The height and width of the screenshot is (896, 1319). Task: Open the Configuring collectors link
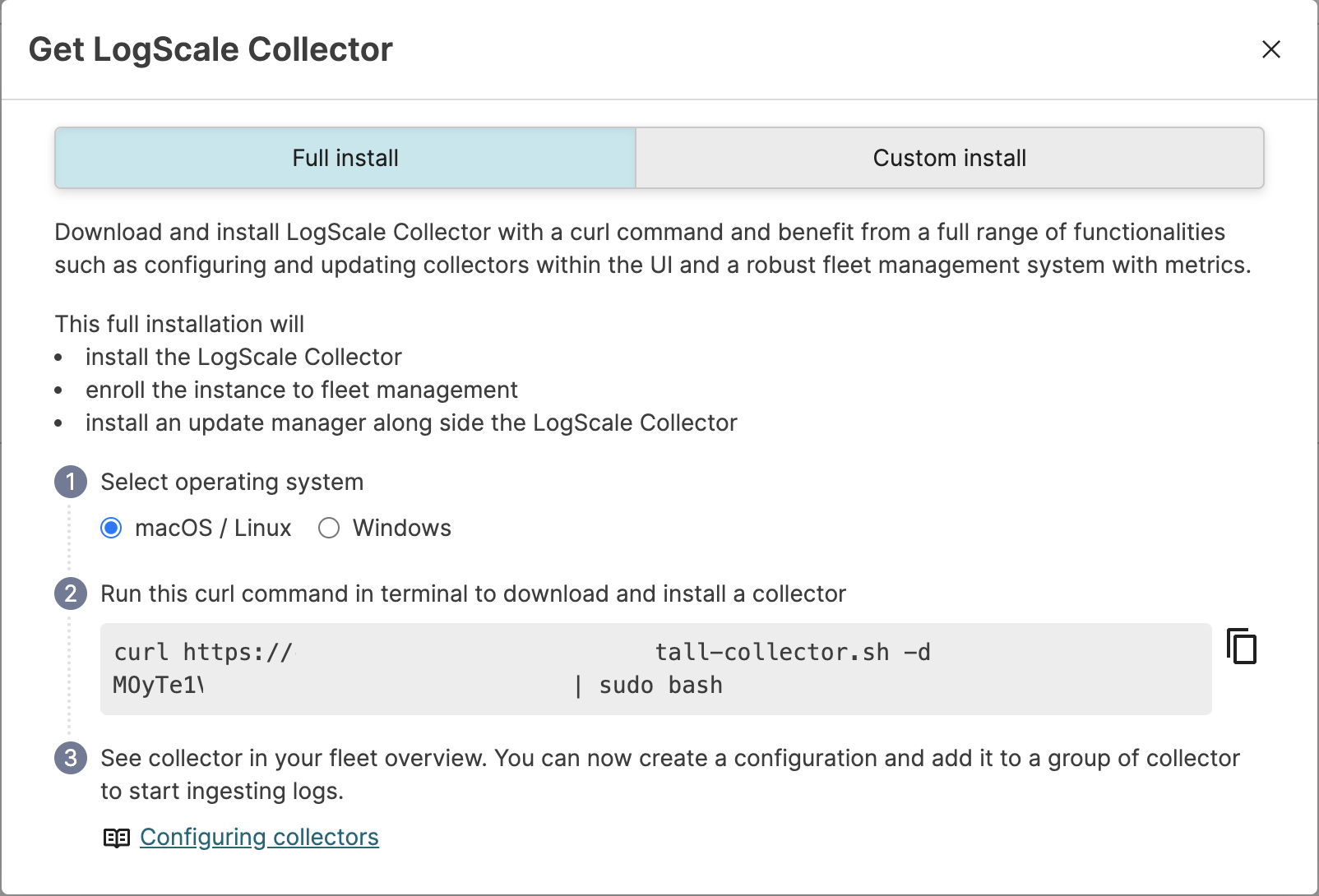[x=259, y=837]
